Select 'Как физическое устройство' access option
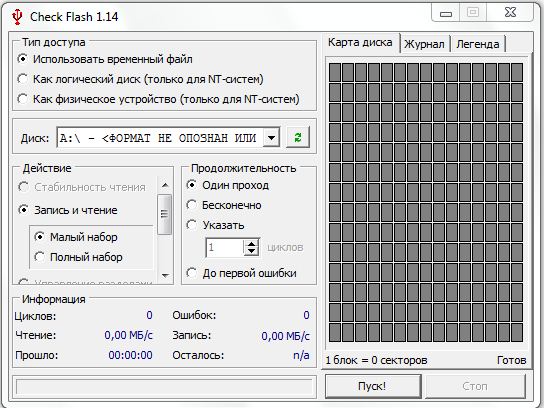 [x=158, y=99]
